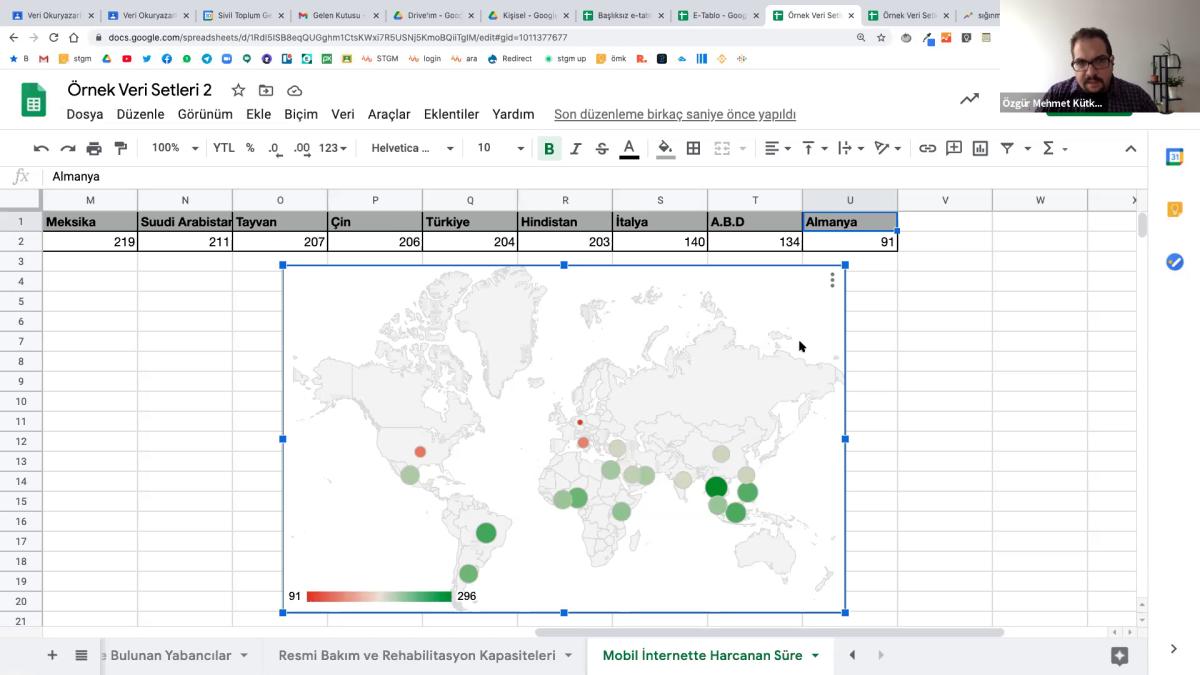Open the font size 10 dropdown
This screenshot has width=1200, height=675.
coord(500,148)
